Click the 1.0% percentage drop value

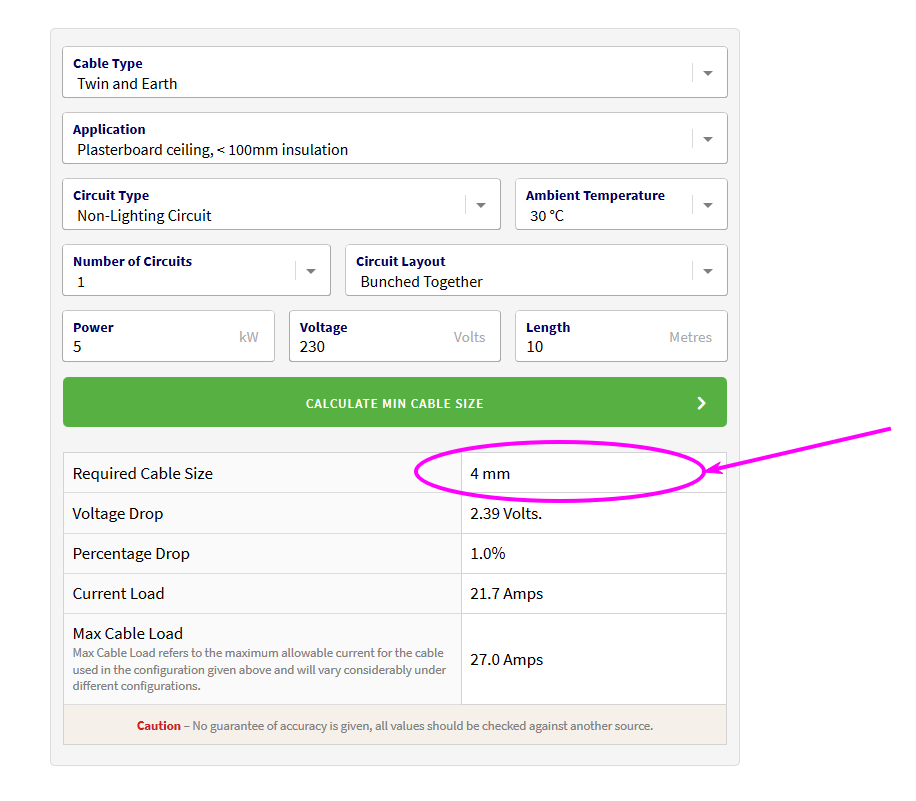487,554
